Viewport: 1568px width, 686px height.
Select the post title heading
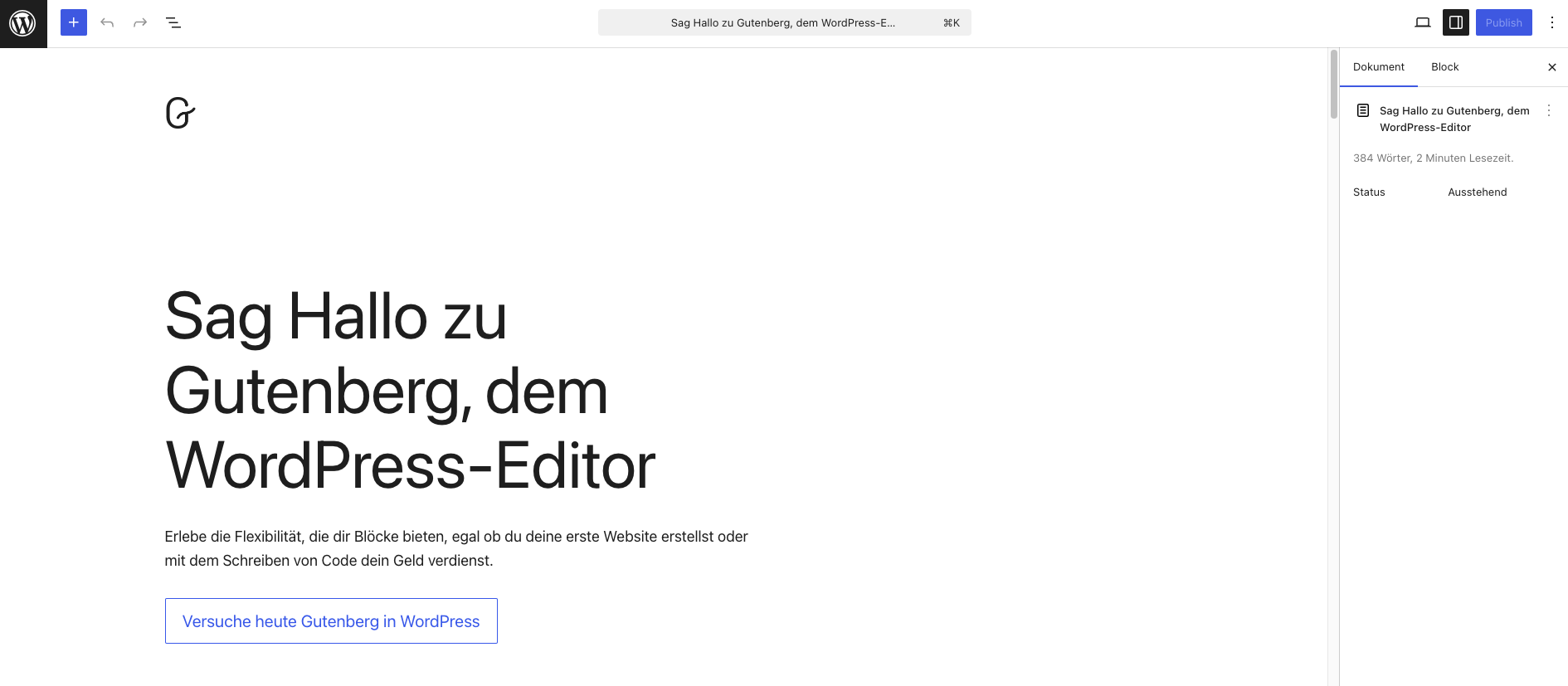point(410,390)
